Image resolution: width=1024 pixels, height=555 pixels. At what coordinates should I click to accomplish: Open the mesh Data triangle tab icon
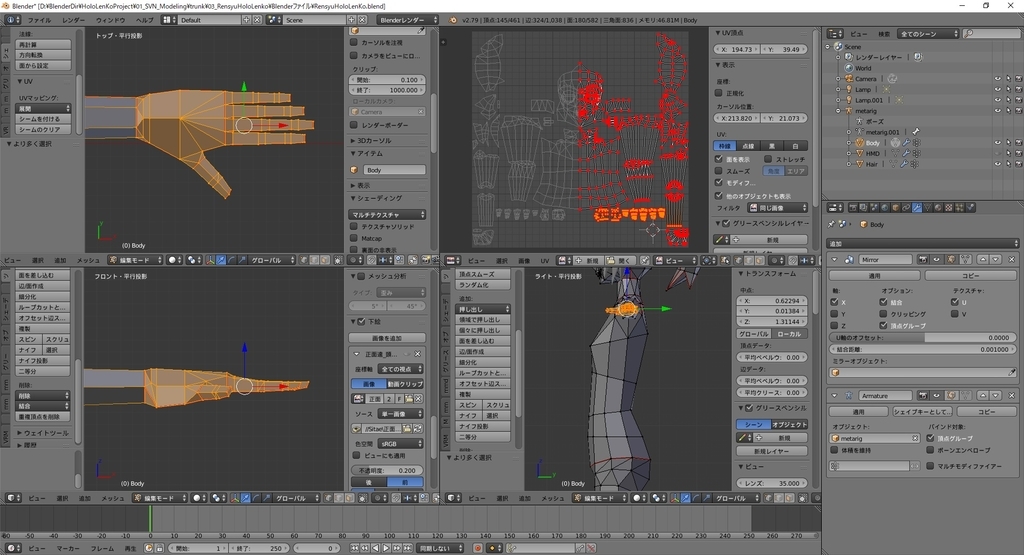[927, 208]
